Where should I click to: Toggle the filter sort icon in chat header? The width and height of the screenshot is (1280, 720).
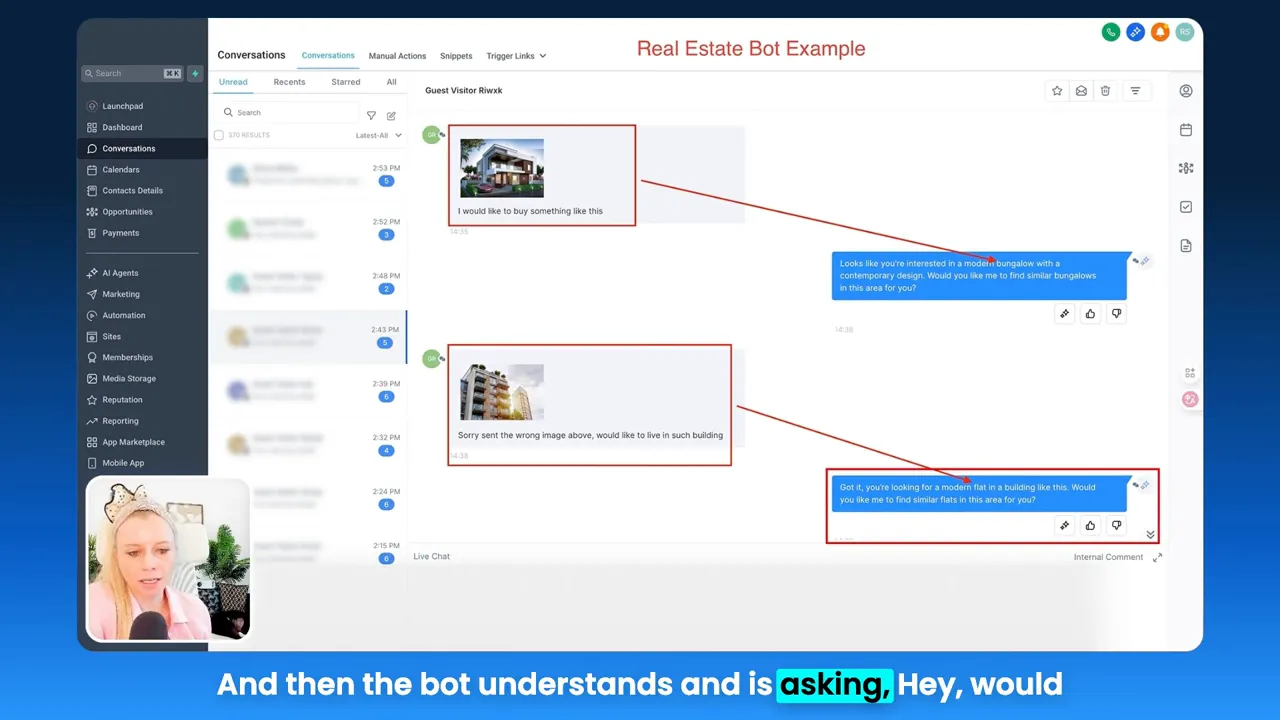click(x=1136, y=90)
